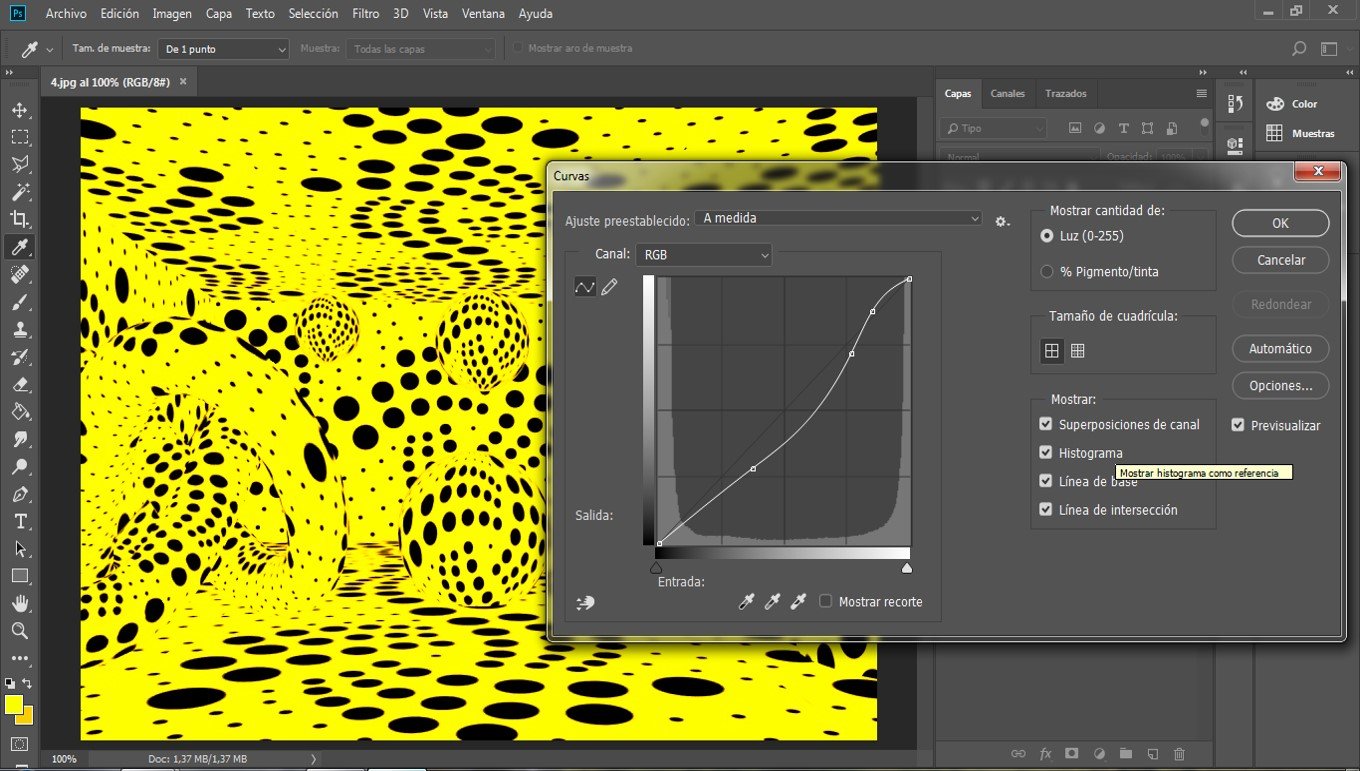Click the foreground yellow color swatch
The height and width of the screenshot is (771, 1360).
tap(13, 704)
